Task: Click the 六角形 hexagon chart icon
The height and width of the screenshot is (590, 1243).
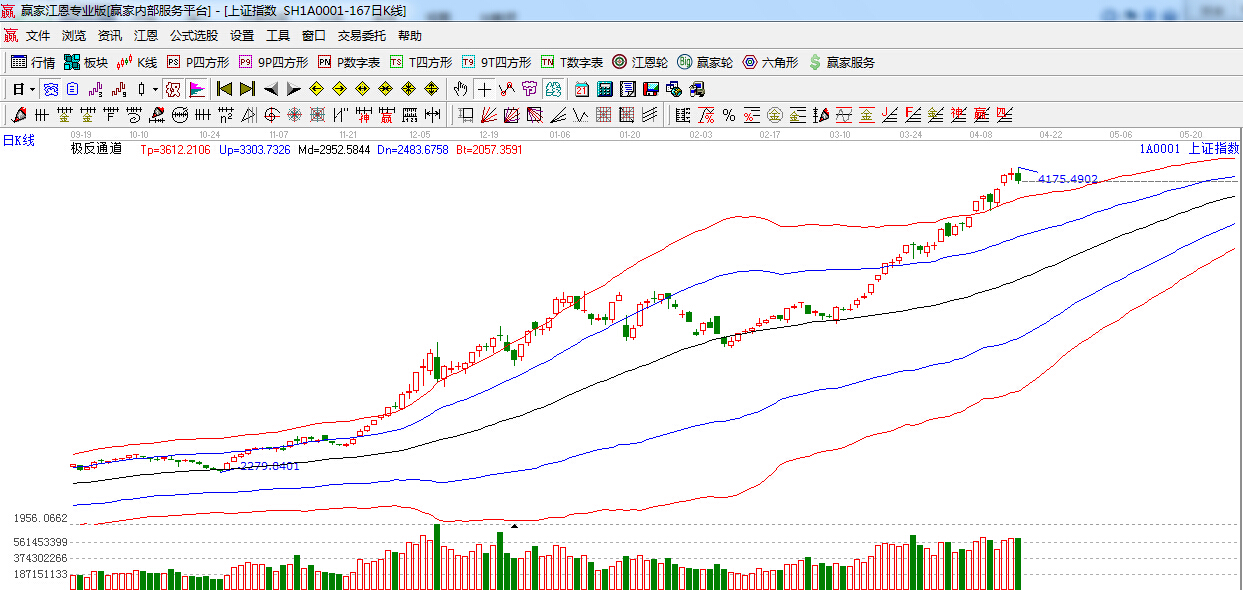Action: coord(770,62)
